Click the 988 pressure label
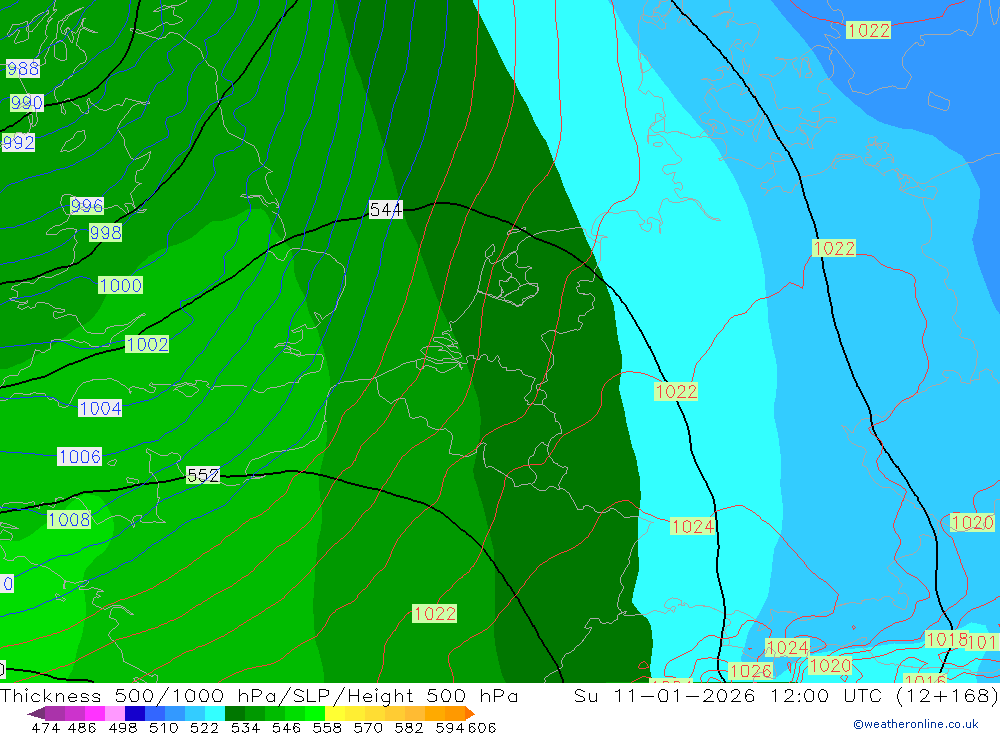1000x733 pixels. coord(23,68)
